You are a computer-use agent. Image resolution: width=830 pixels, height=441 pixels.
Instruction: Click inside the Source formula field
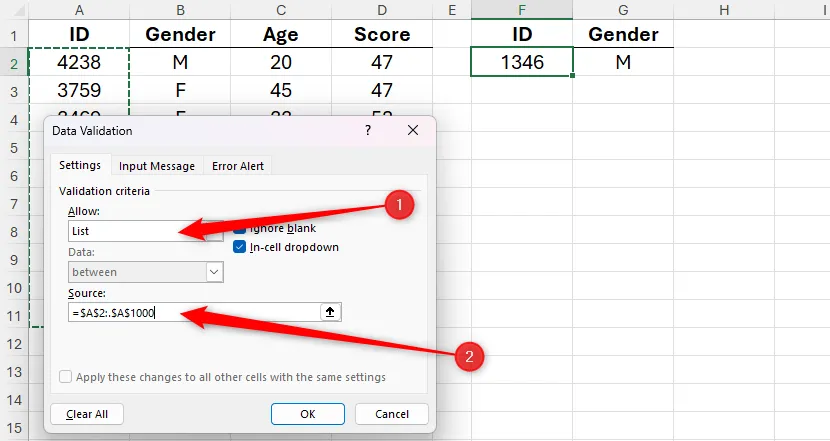point(190,313)
